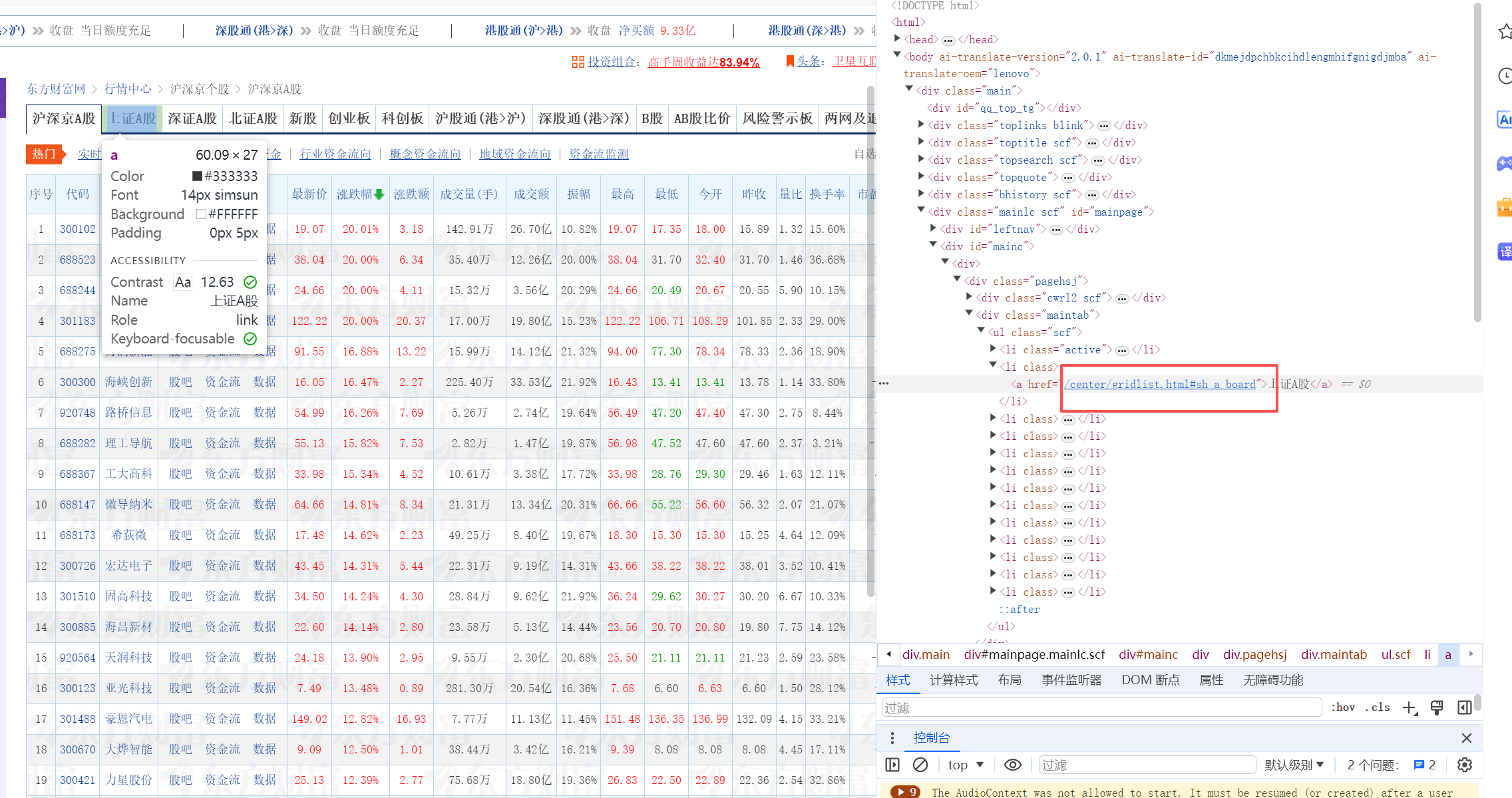1512x798 pixels.
Task: Switch to the 计算样式 tab
Action: point(953,680)
